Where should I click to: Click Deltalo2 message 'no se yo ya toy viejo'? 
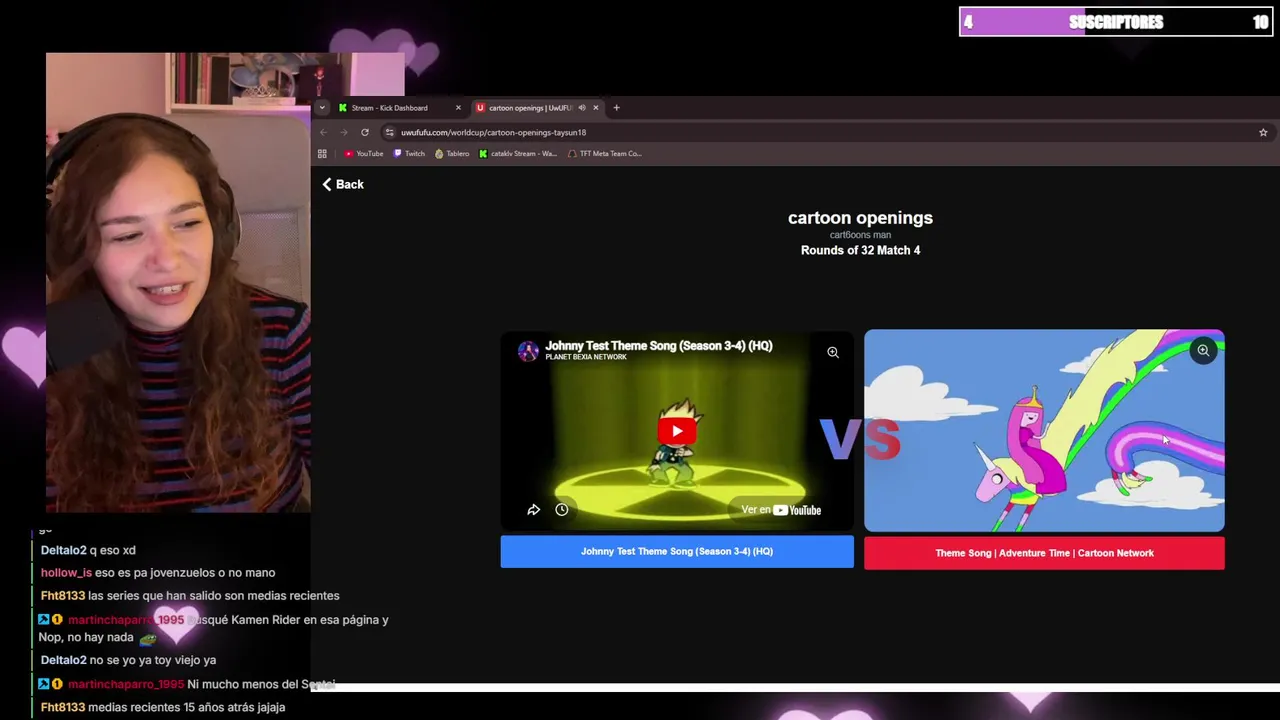(128, 660)
